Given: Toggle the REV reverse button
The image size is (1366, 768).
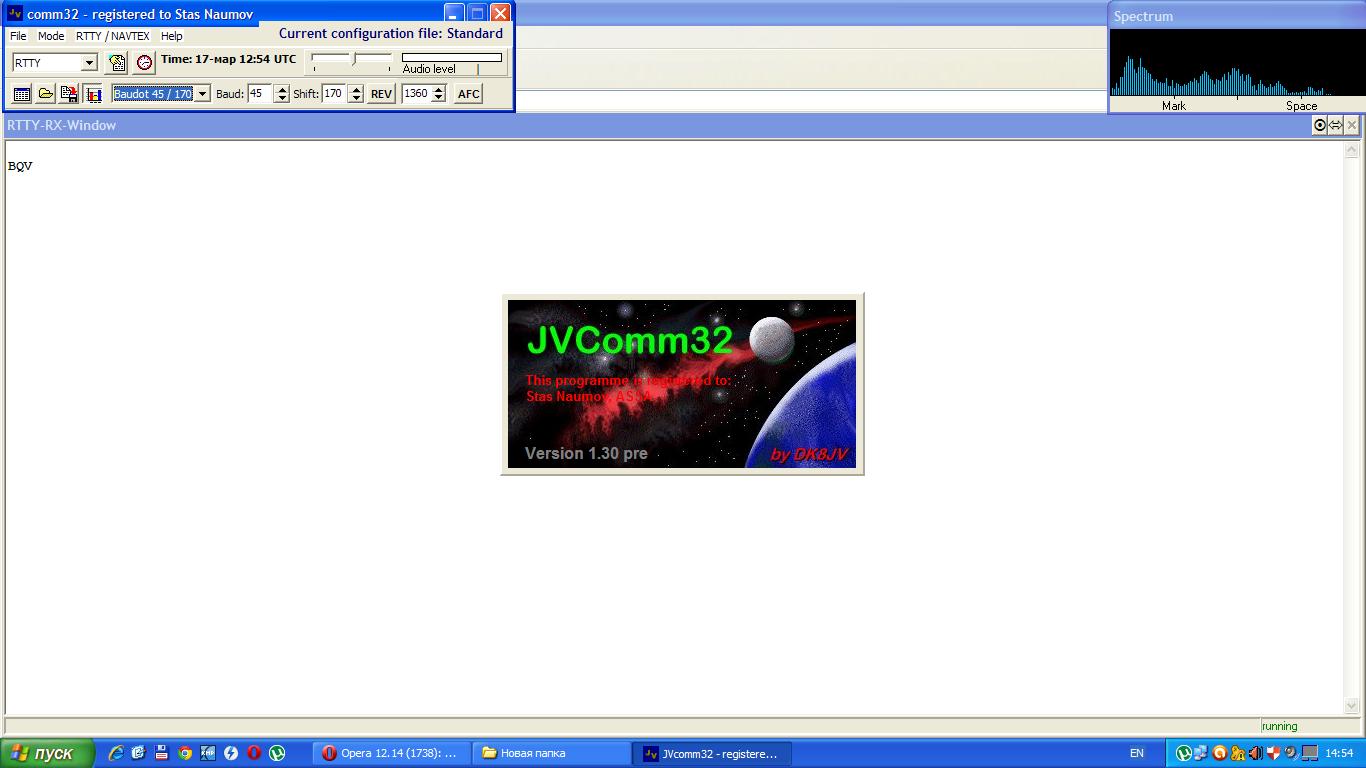Looking at the screenshot, I should pyautogui.click(x=381, y=94).
